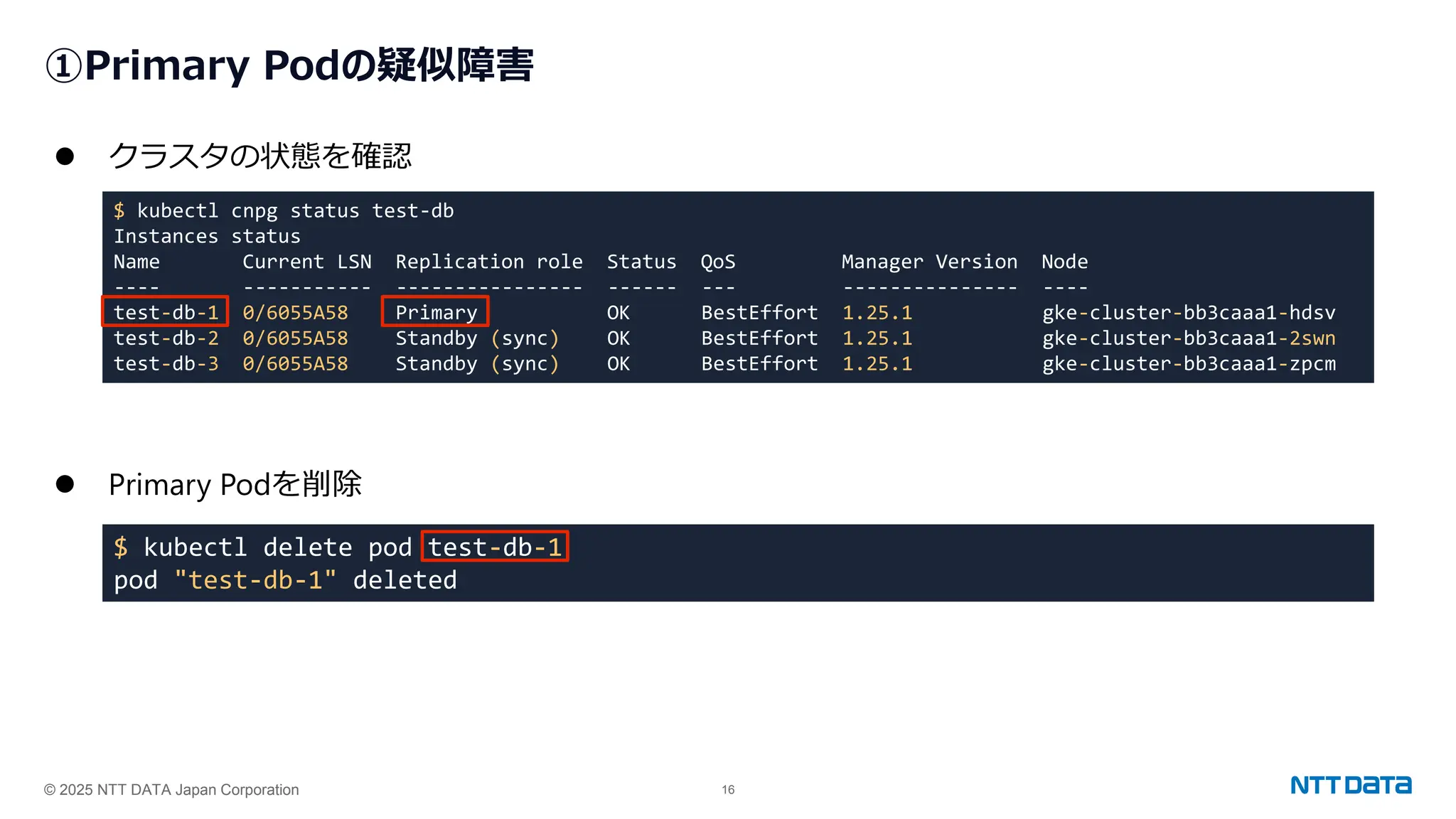Image resolution: width=1456 pixels, height=819 pixels.
Task: Click the circled number one title icon
Action: [63, 67]
